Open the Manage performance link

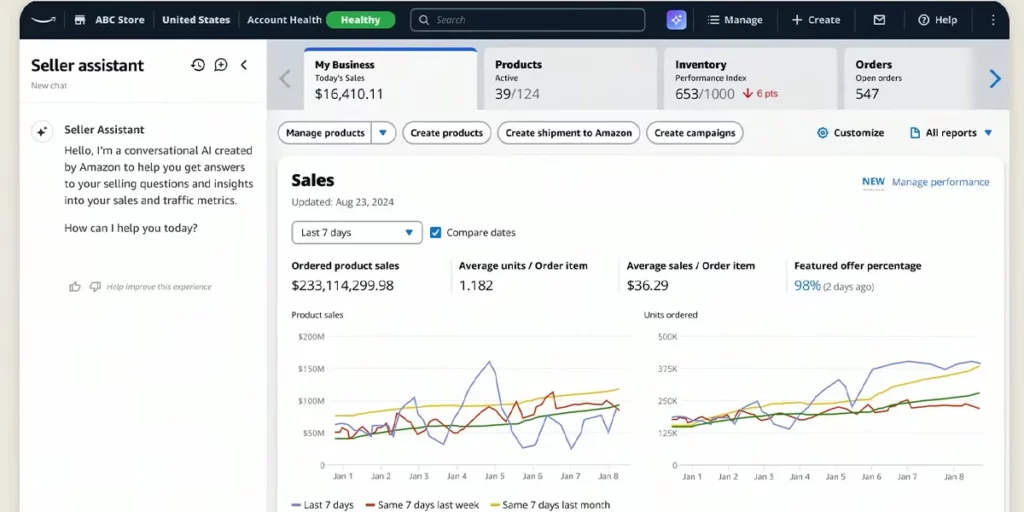tap(940, 182)
